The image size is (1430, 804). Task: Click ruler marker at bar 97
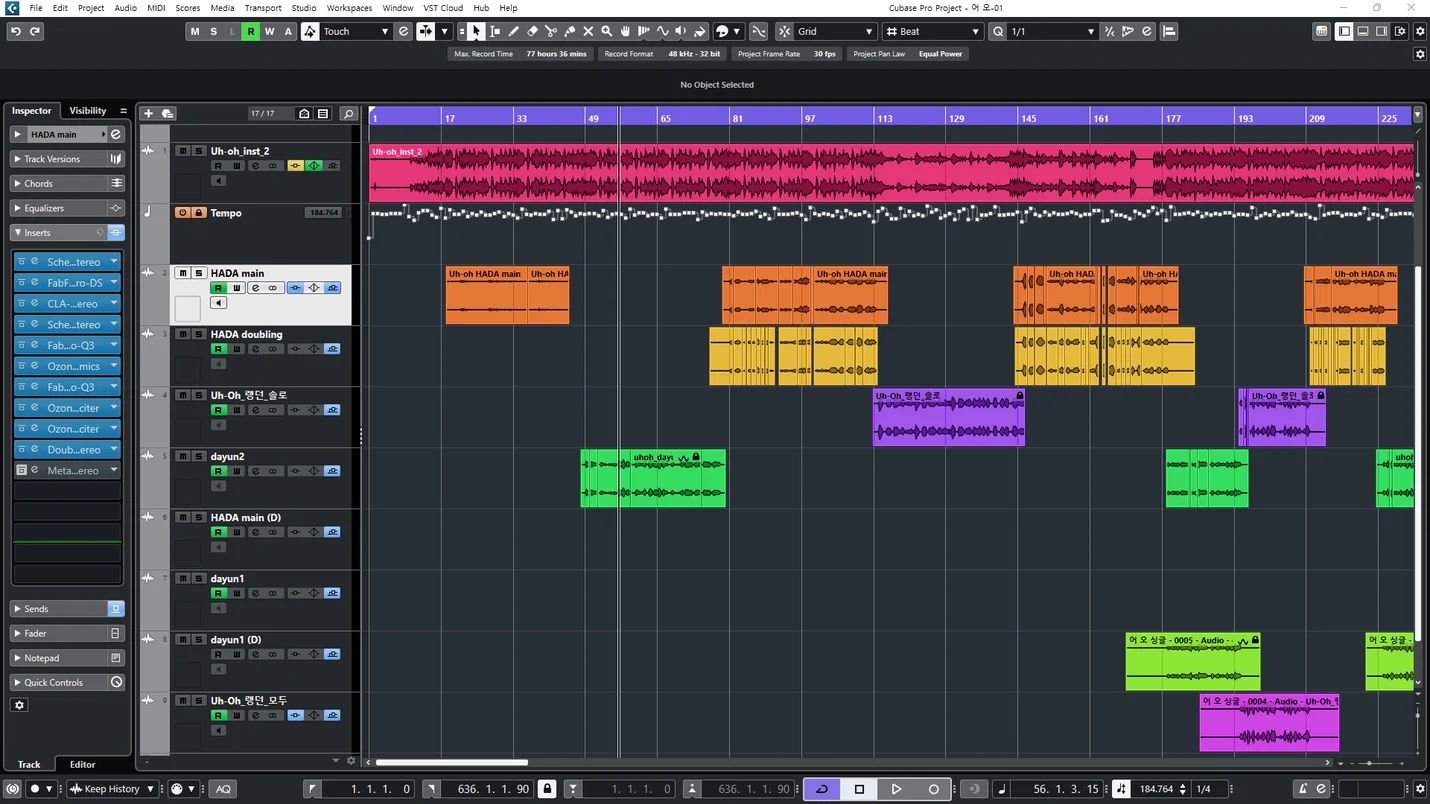pyautogui.click(x=810, y=117)
